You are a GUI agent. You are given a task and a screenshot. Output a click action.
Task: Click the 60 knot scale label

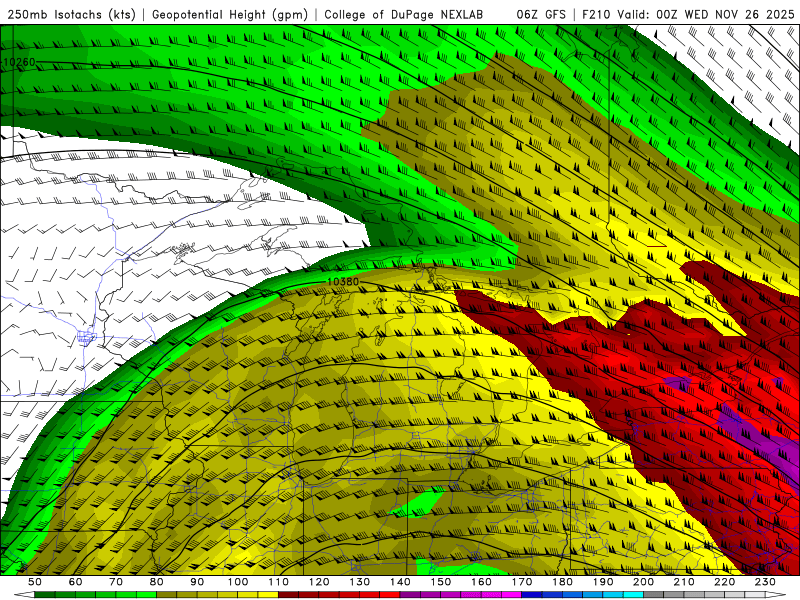pos(76,582)
